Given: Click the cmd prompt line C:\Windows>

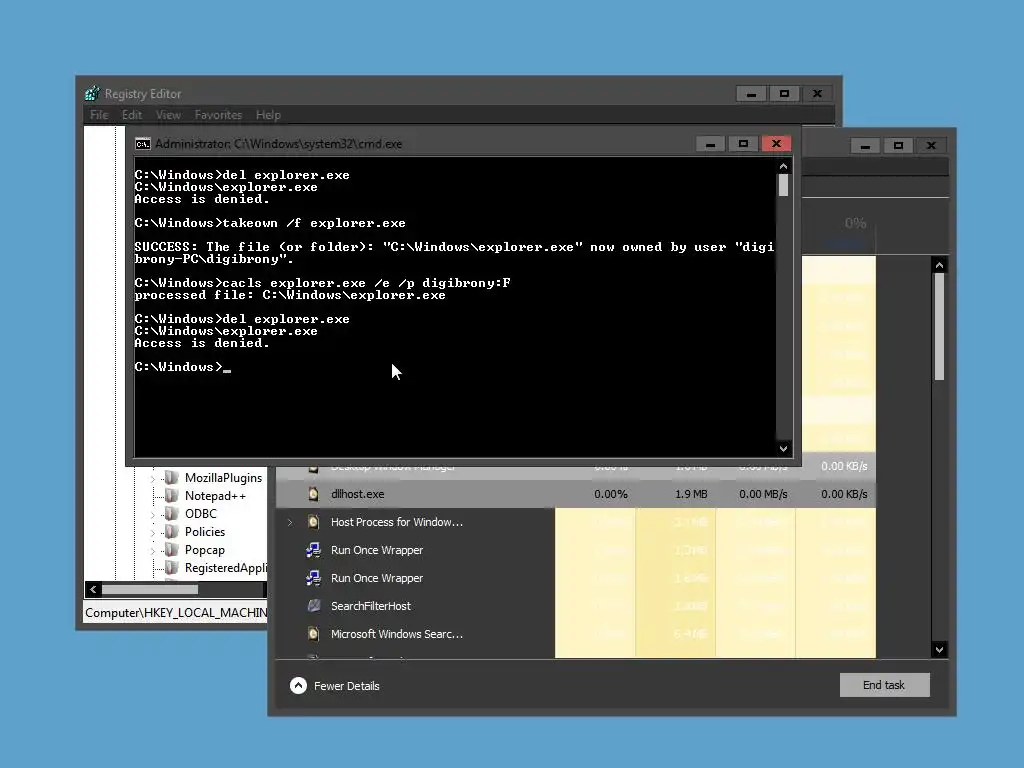Looking at the screenshot, I should click(183, 367).
